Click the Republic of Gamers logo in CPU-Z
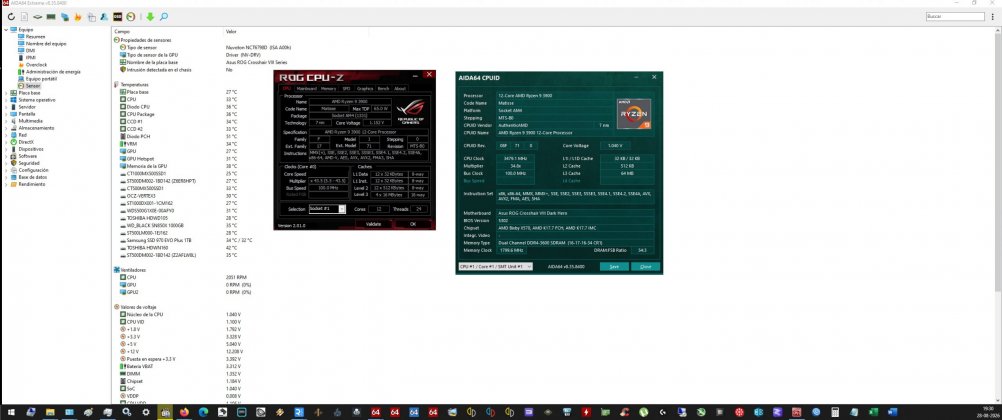 tap(411, 111)
